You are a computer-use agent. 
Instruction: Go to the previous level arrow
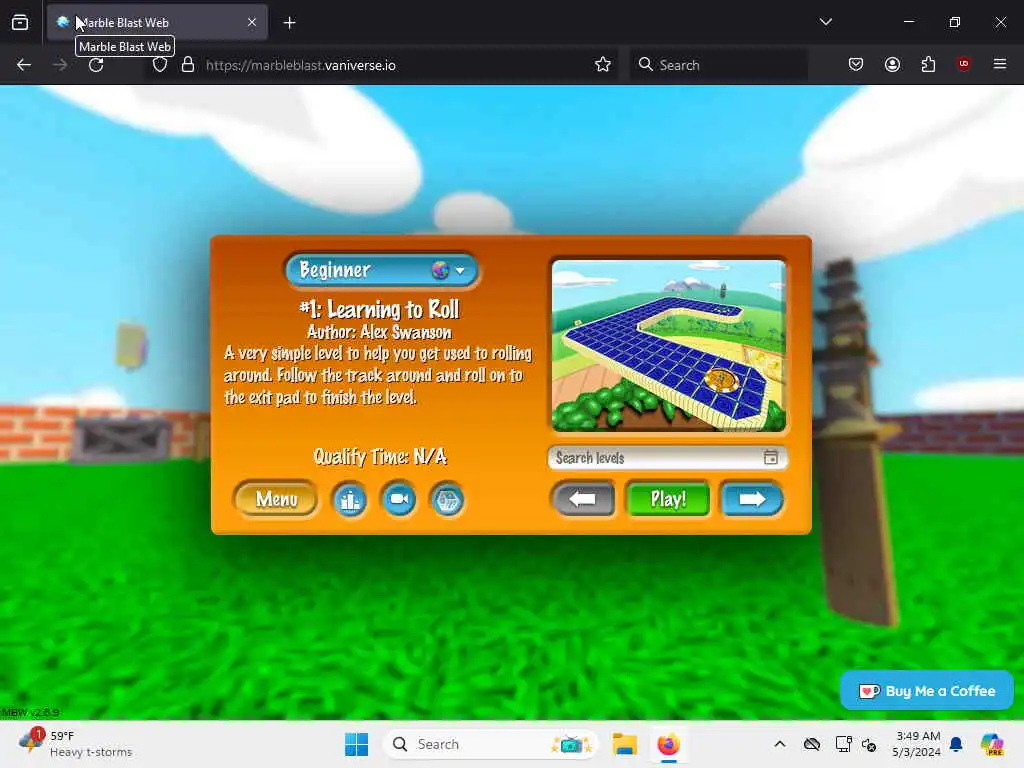tap(583, 500)
